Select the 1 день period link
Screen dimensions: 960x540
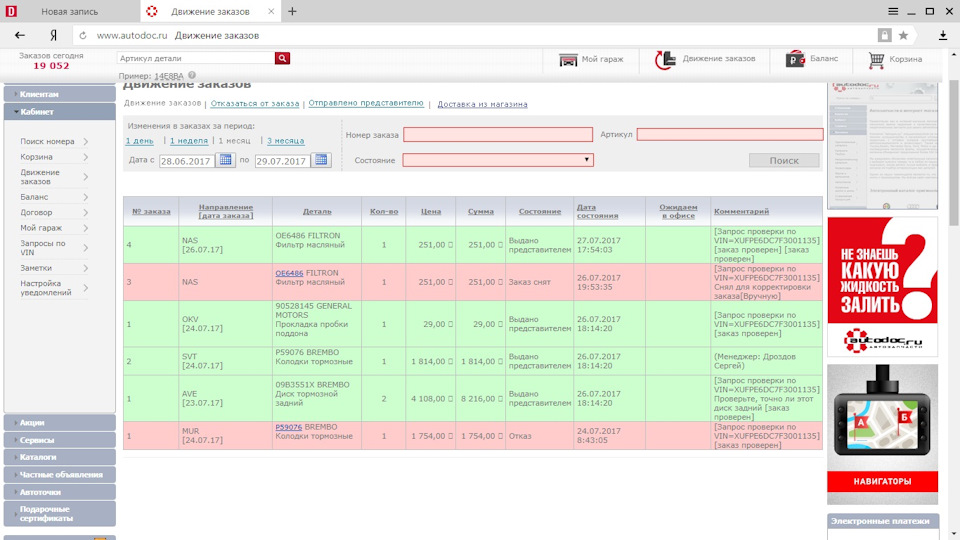140,141
